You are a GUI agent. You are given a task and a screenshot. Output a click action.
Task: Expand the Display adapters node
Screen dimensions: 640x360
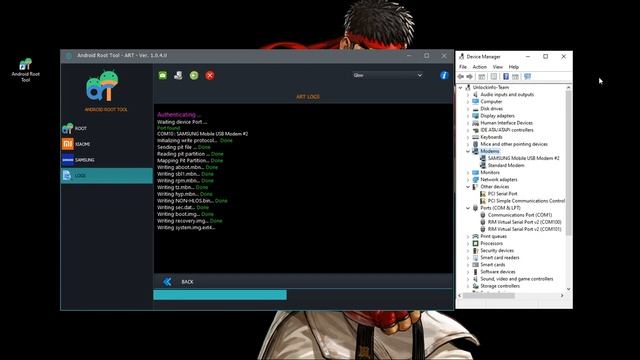468,116
